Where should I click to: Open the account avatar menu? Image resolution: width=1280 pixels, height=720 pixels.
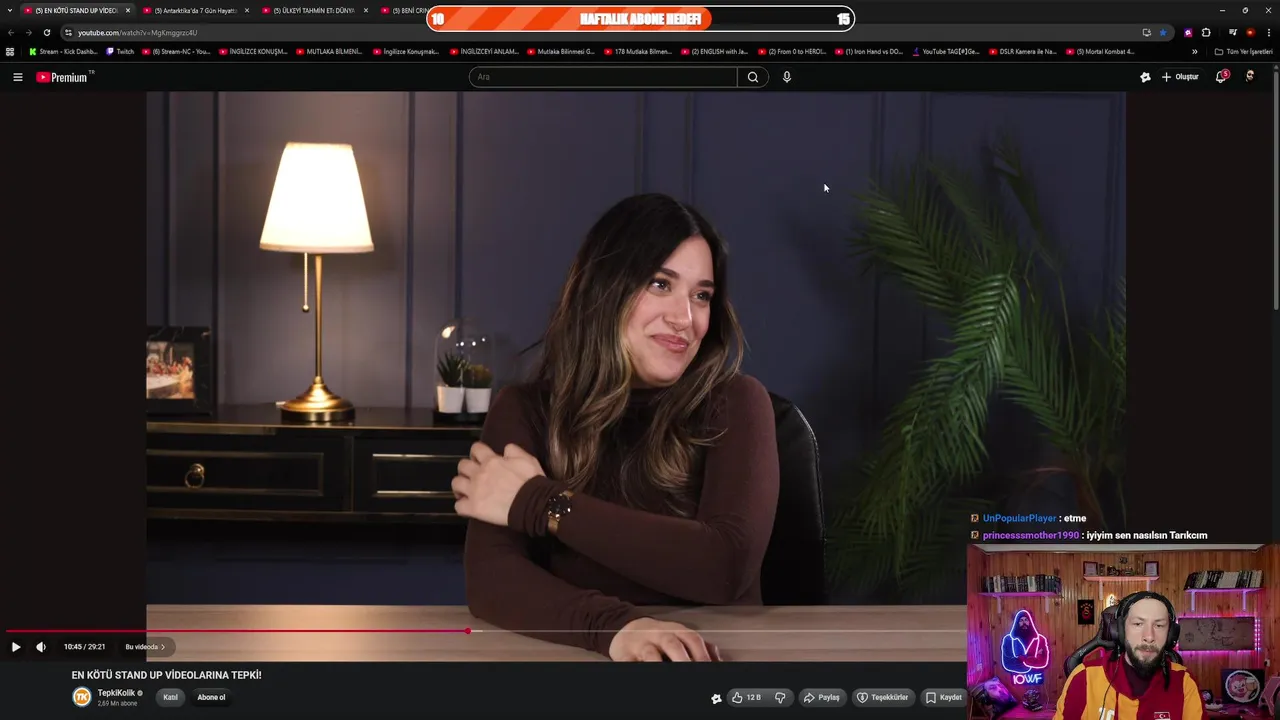[x=1250, y=77]
